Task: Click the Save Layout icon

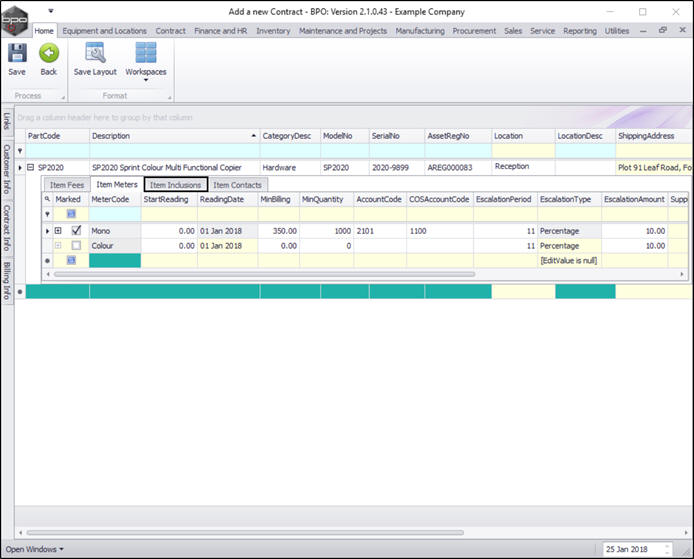Action: (95, 53)
